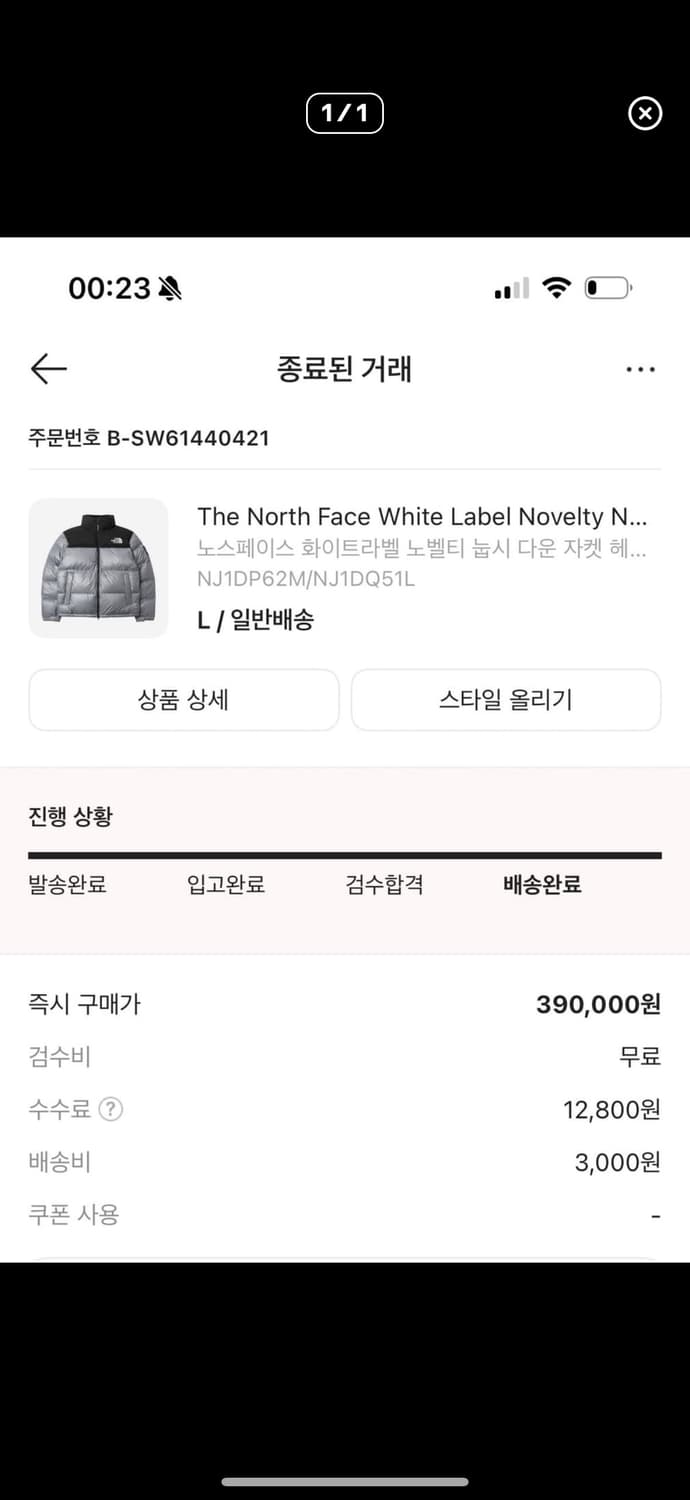Select the 종료된 거래 header title
The height and width of the screenshot is (1500, 690).
click(345, 369)
